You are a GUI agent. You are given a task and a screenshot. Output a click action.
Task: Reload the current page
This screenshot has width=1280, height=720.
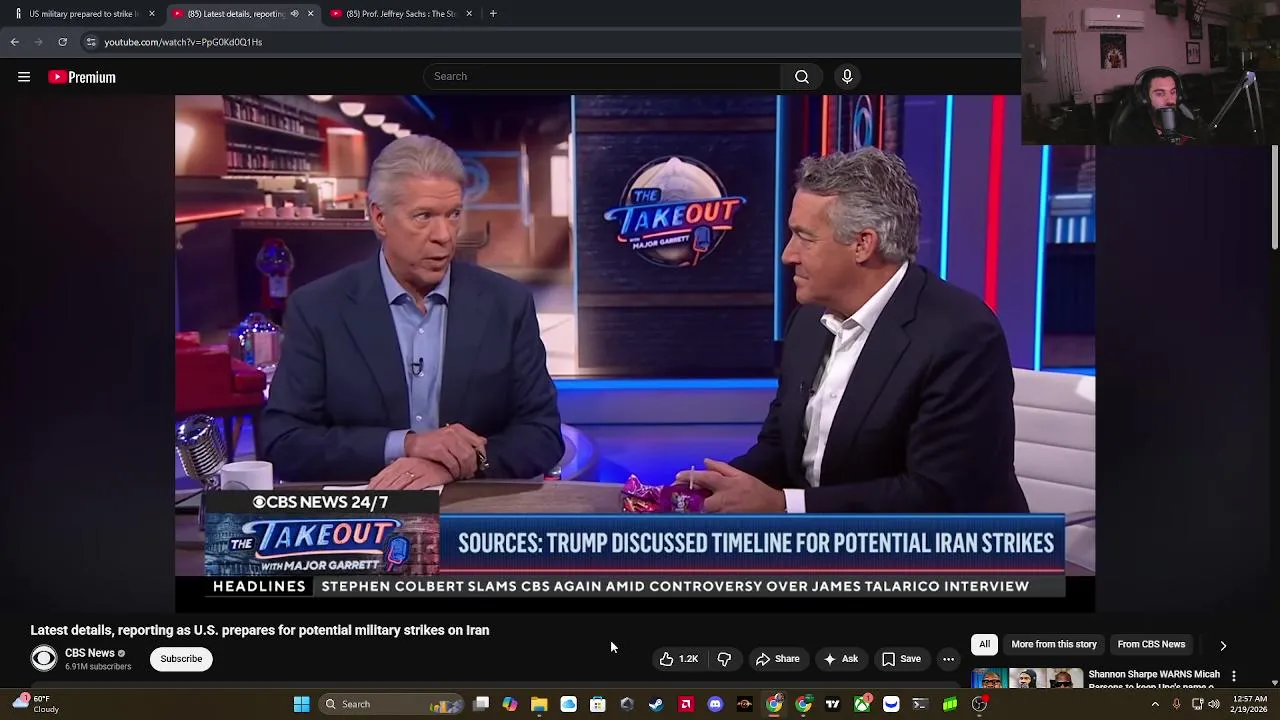[x=62, y=42]
